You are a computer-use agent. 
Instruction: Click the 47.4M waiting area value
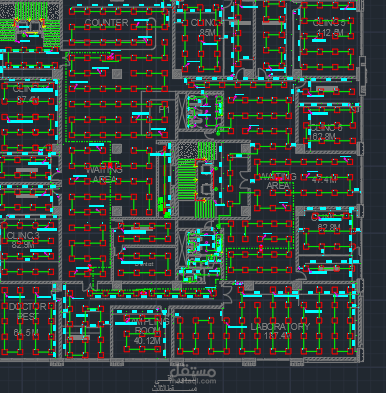[x=324, y=180]
